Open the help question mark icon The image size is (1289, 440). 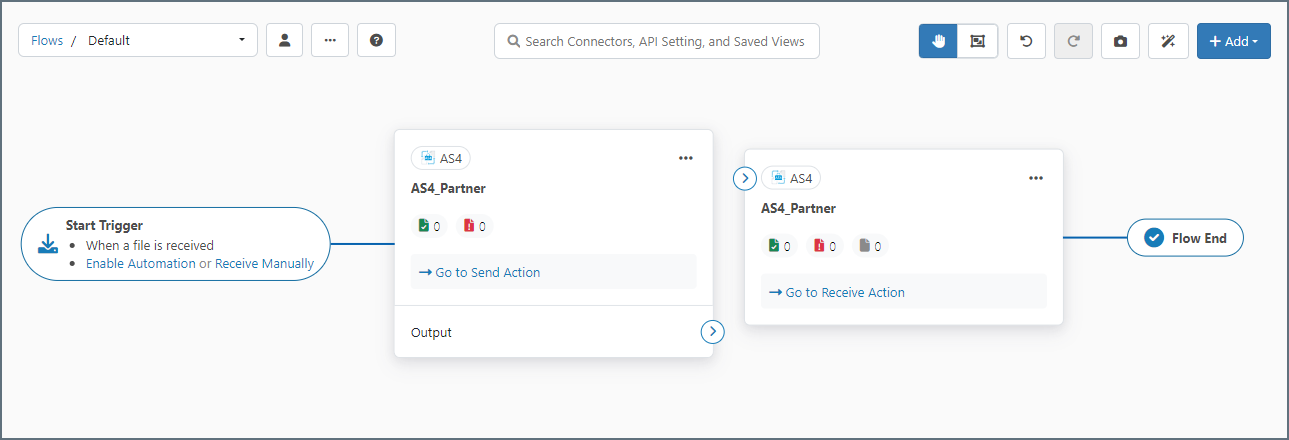coord(376,41)
